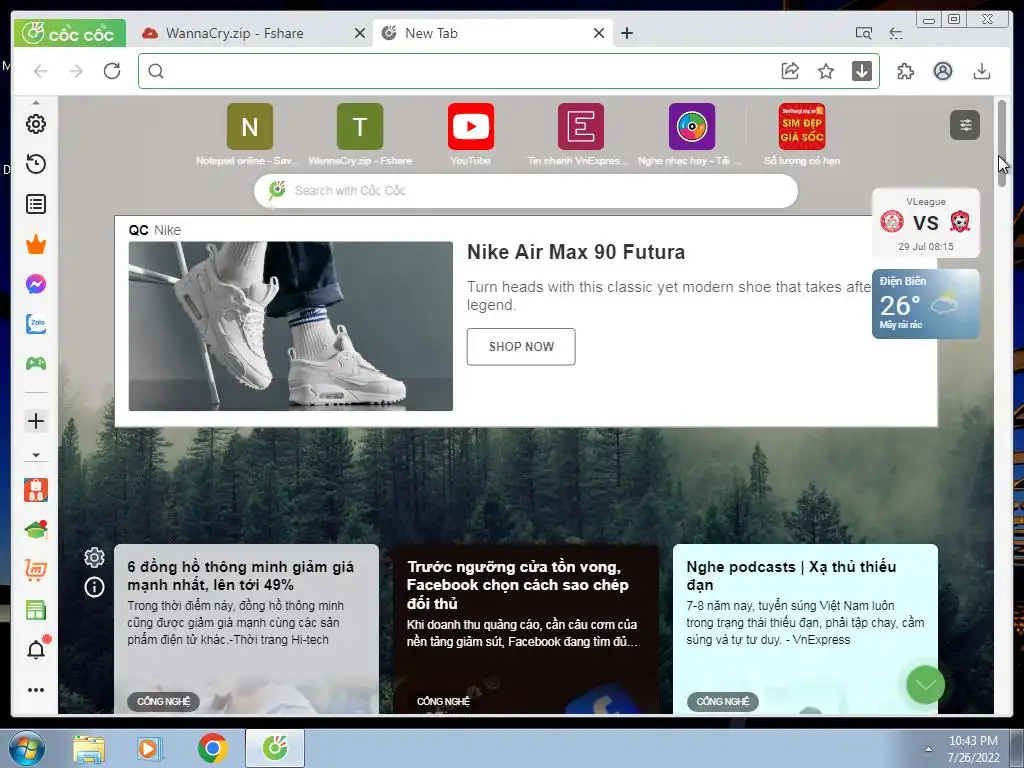1024x768 pixels.
Task: Open File Explorer from taskbar
Action: [x=89, y=749]
